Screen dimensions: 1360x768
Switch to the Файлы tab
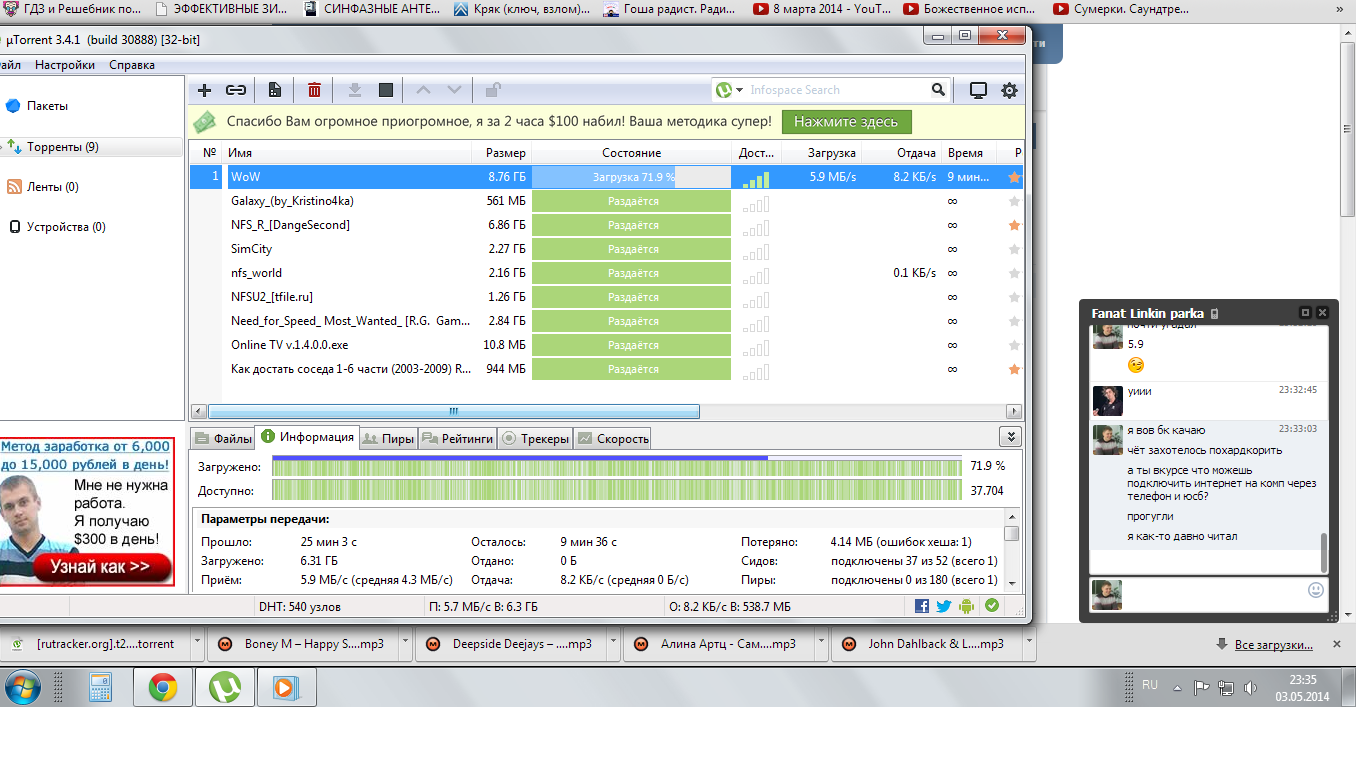(x=223, y=438)
